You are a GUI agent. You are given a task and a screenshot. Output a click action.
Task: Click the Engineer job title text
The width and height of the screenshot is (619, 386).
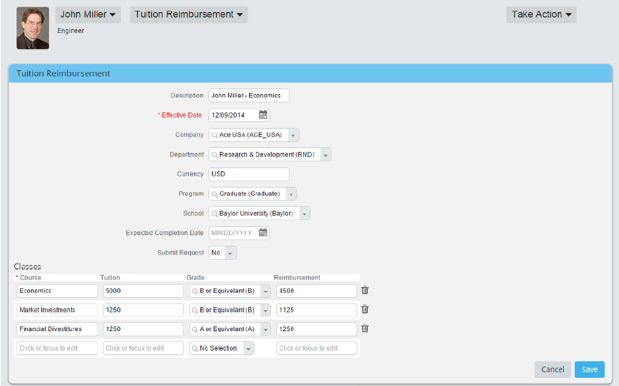click(x=71, y=31)
